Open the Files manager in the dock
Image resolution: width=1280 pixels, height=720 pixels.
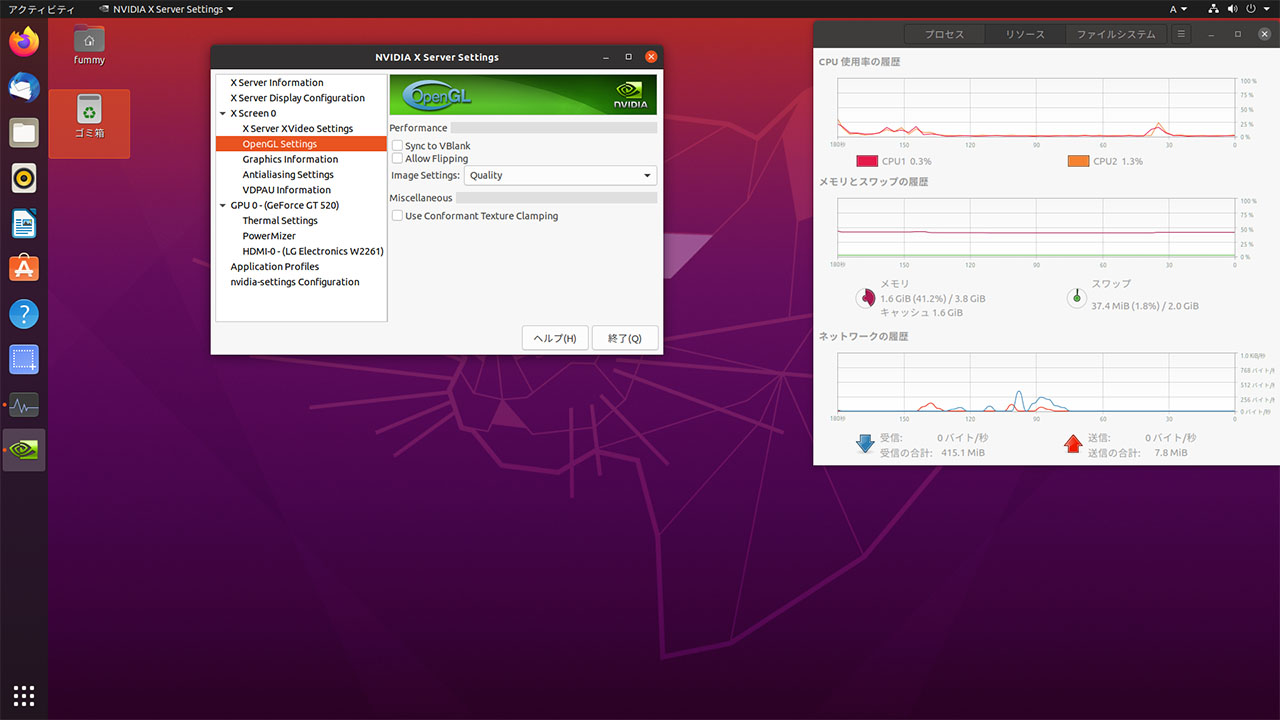click(x=24, y=132)
